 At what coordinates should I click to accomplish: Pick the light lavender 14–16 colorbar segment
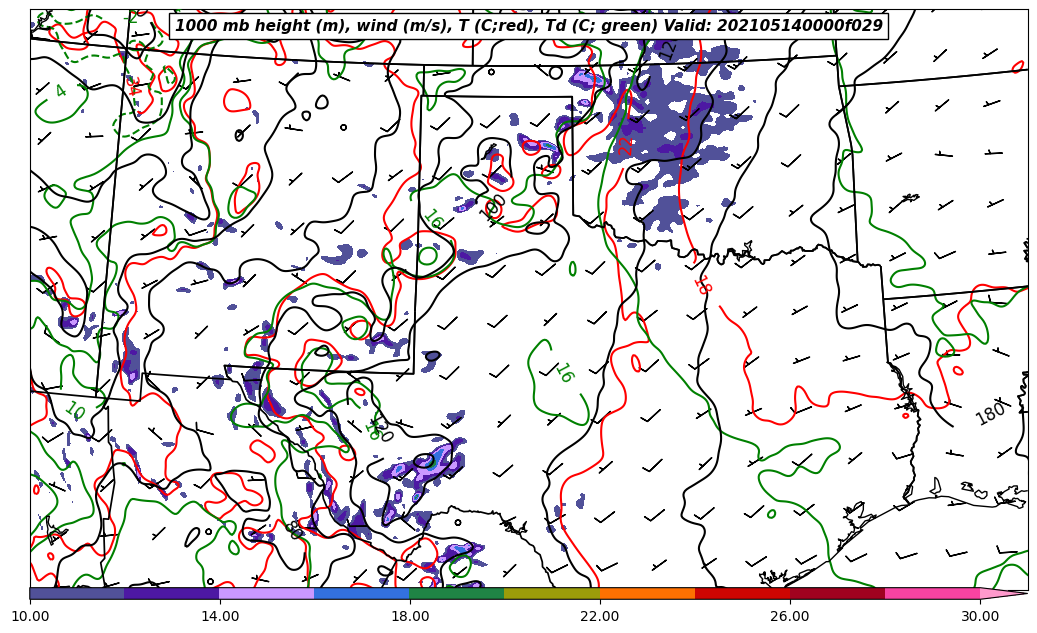[267, 593]
